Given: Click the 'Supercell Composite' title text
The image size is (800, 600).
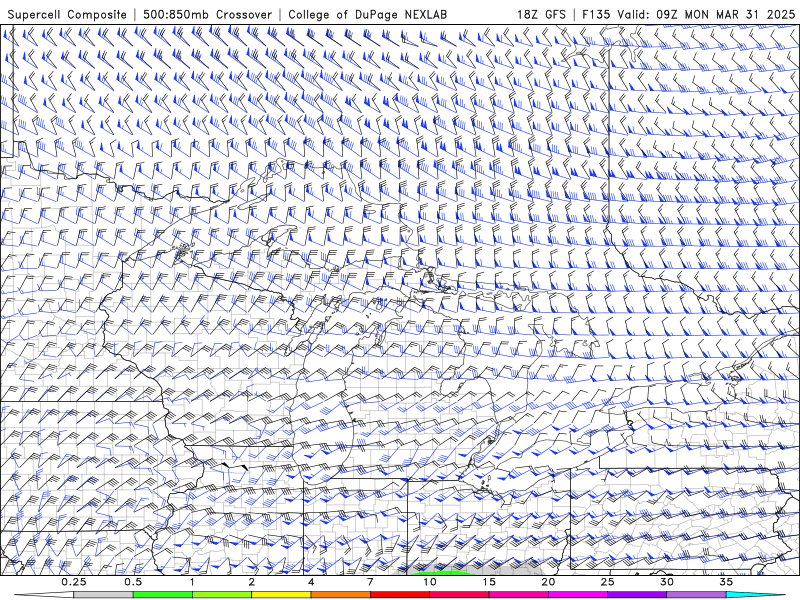Looking at the screenshot, I should tap(67, 15).
